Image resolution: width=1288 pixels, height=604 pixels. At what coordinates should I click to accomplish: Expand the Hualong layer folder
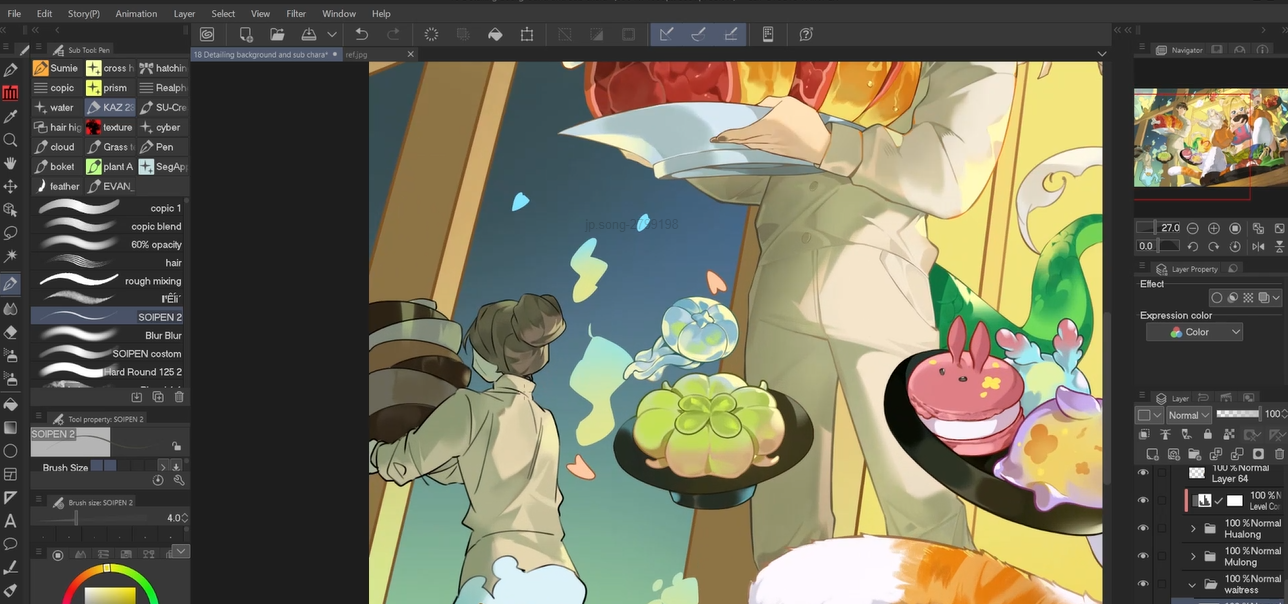[1193, 528]
